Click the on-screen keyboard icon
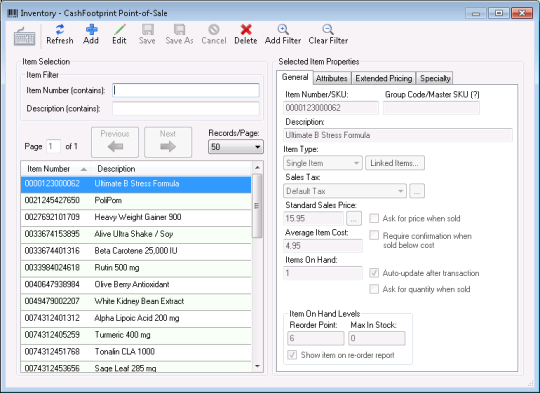 [x=24, y=36]
